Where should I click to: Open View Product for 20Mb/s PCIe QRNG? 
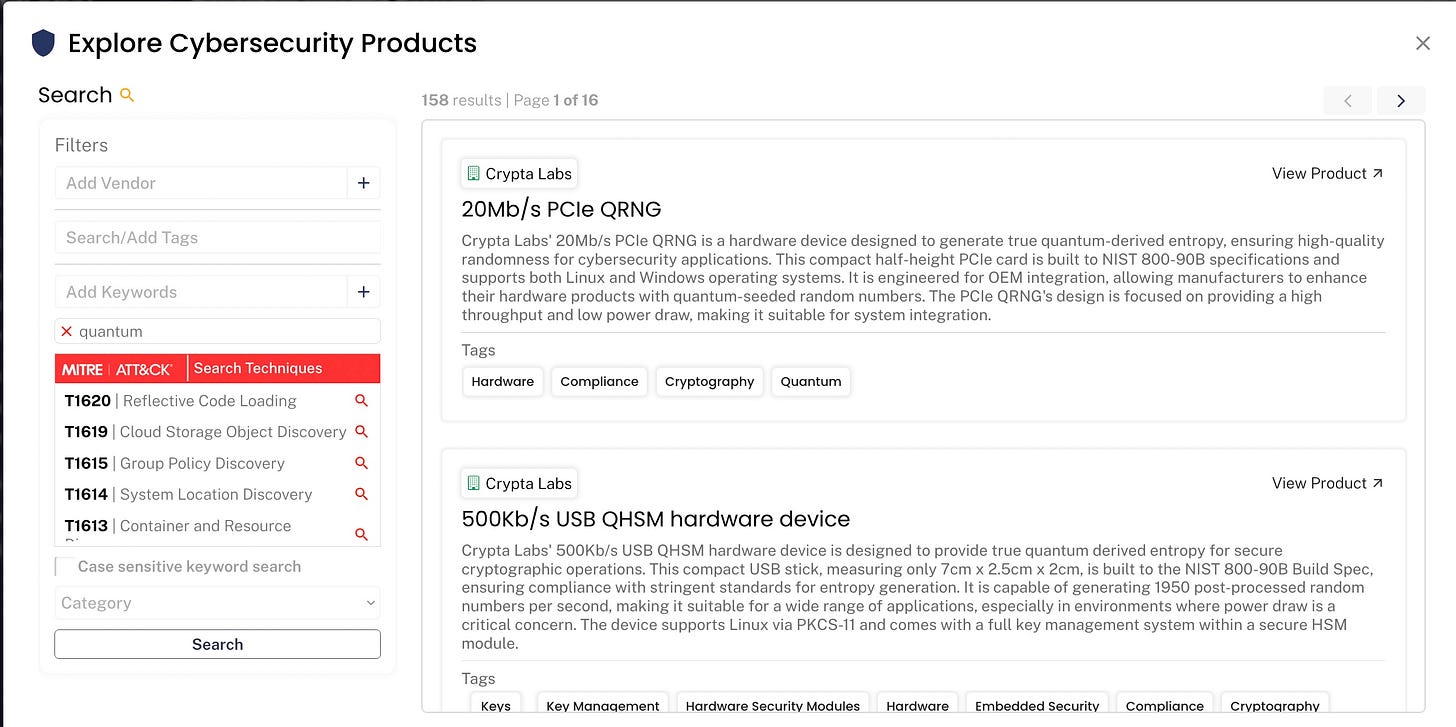click(x=1328, y=173)
